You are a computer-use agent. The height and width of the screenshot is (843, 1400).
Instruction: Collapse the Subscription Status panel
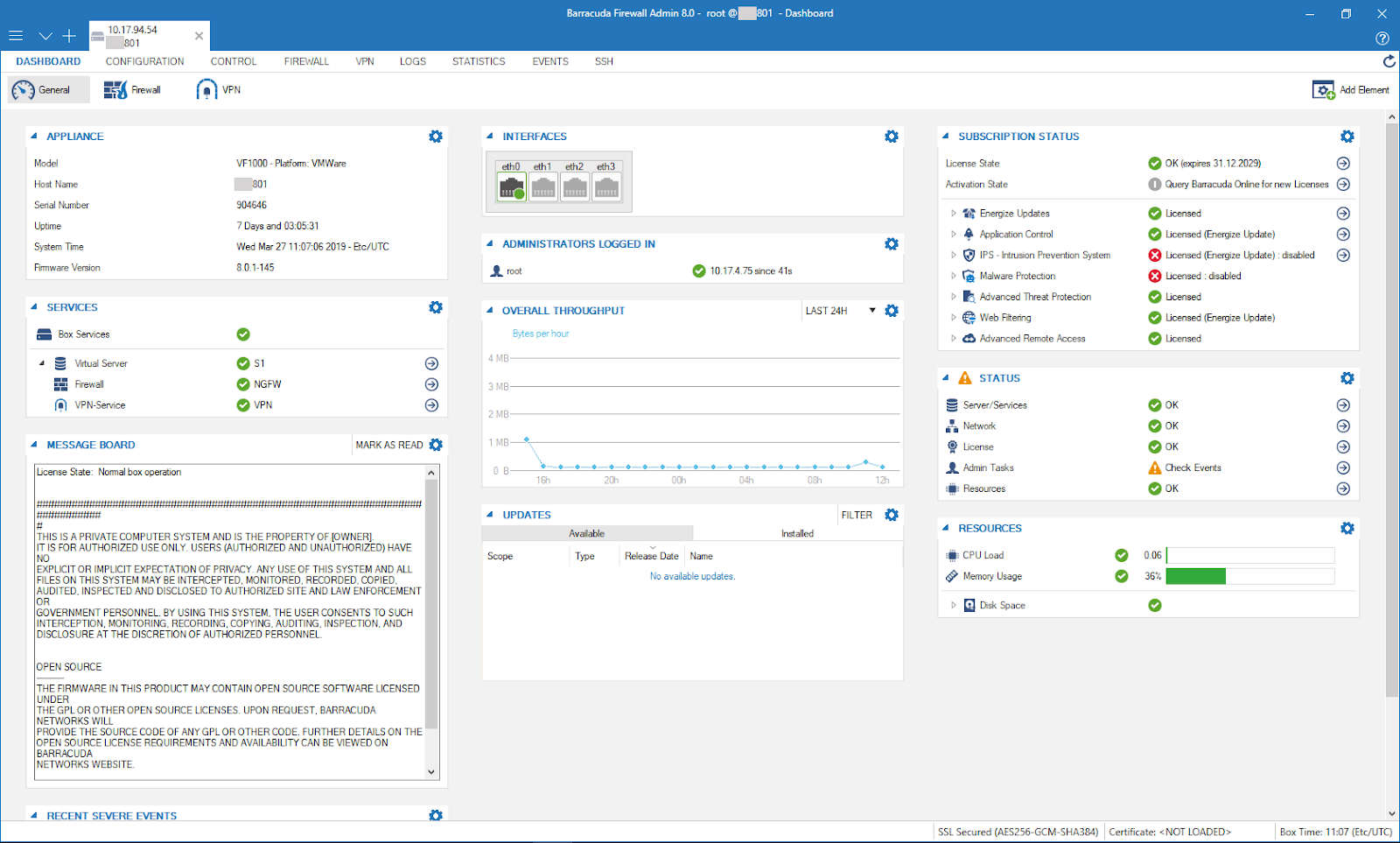click(946, 137)
